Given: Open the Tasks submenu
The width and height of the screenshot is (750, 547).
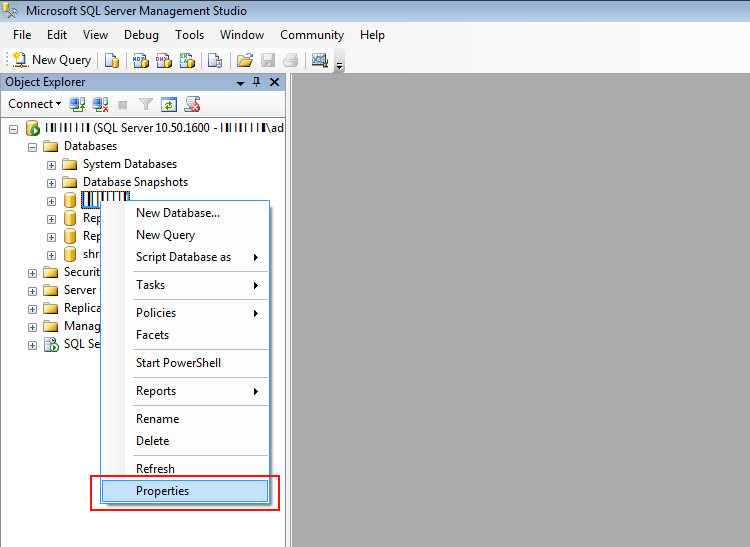Looking at the screenshot, I should (x=185, y=285).
